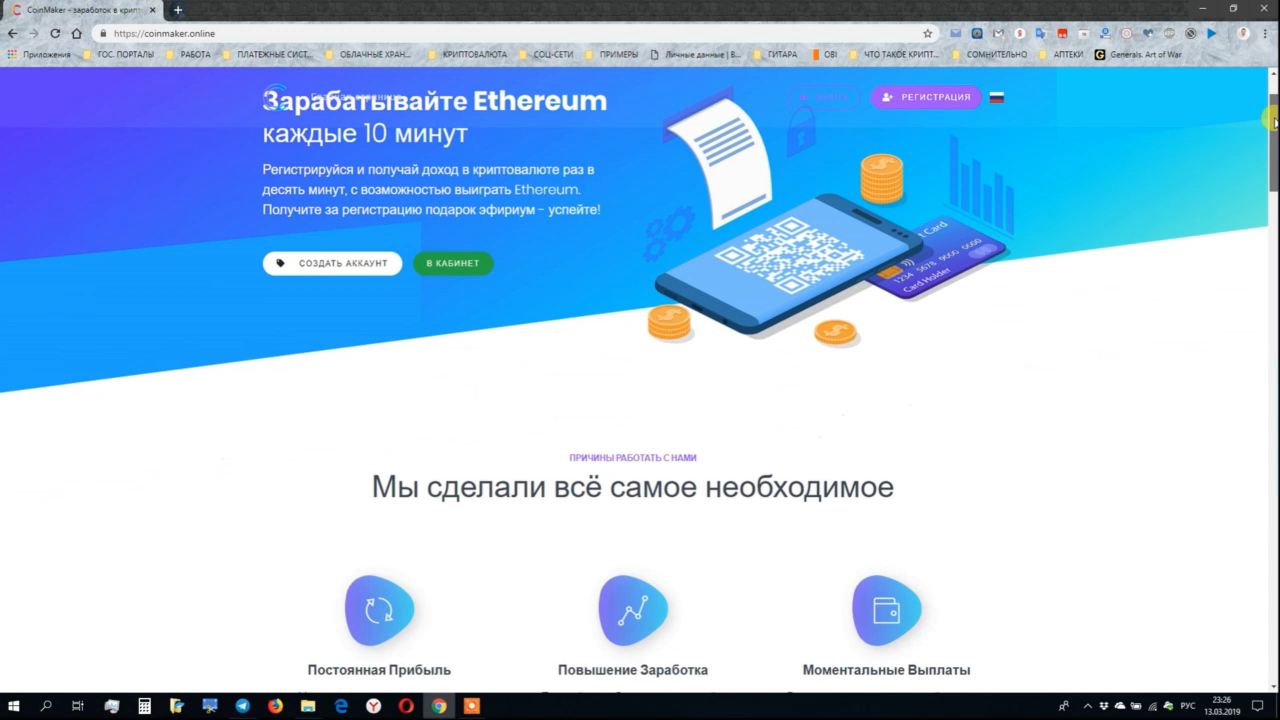
Task: Click the Мы сделали всё самое необходимое heading
Action: click(x=633, y=487)
